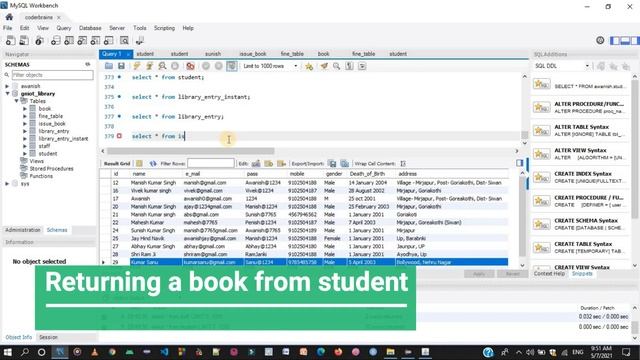Open an SQL script file from main toolbar
This screenshot has height=360, width=640.
24,40
